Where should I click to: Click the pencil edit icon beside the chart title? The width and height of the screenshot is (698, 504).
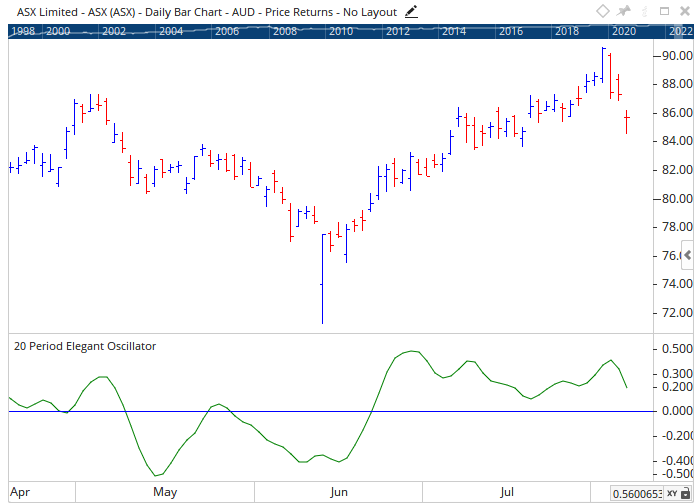pyautogui.click(x=410, y=11)
